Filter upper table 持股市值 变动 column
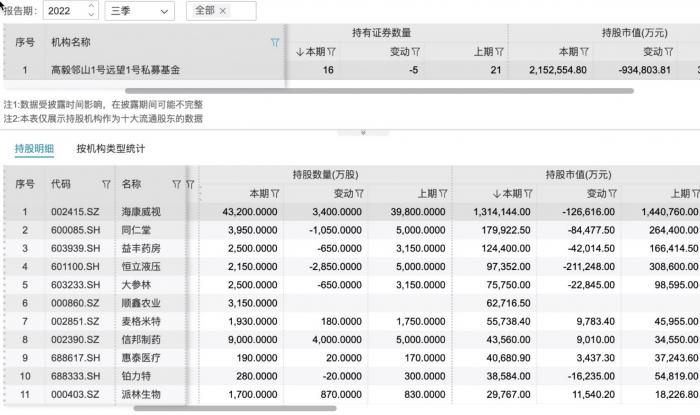 coord(669,52)
